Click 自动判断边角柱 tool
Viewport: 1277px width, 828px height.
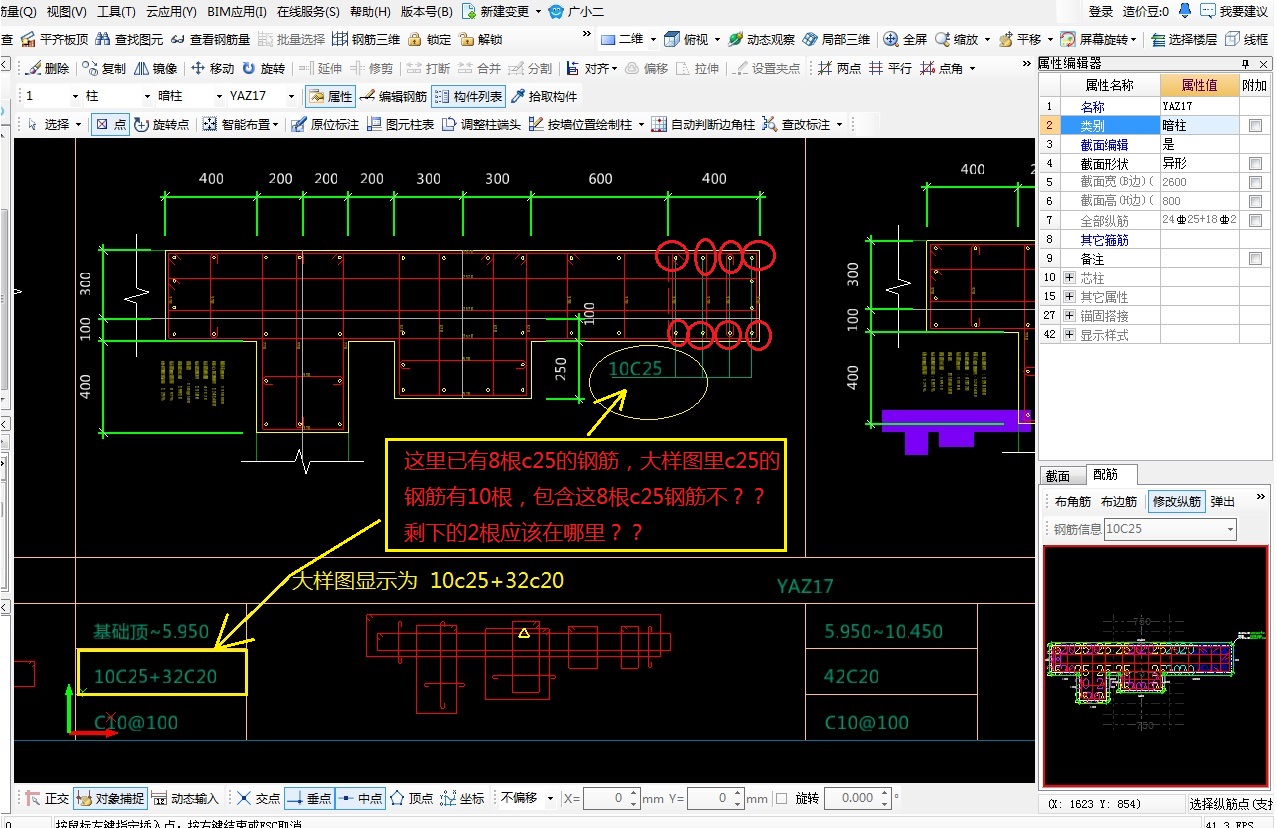coord(703,125)
